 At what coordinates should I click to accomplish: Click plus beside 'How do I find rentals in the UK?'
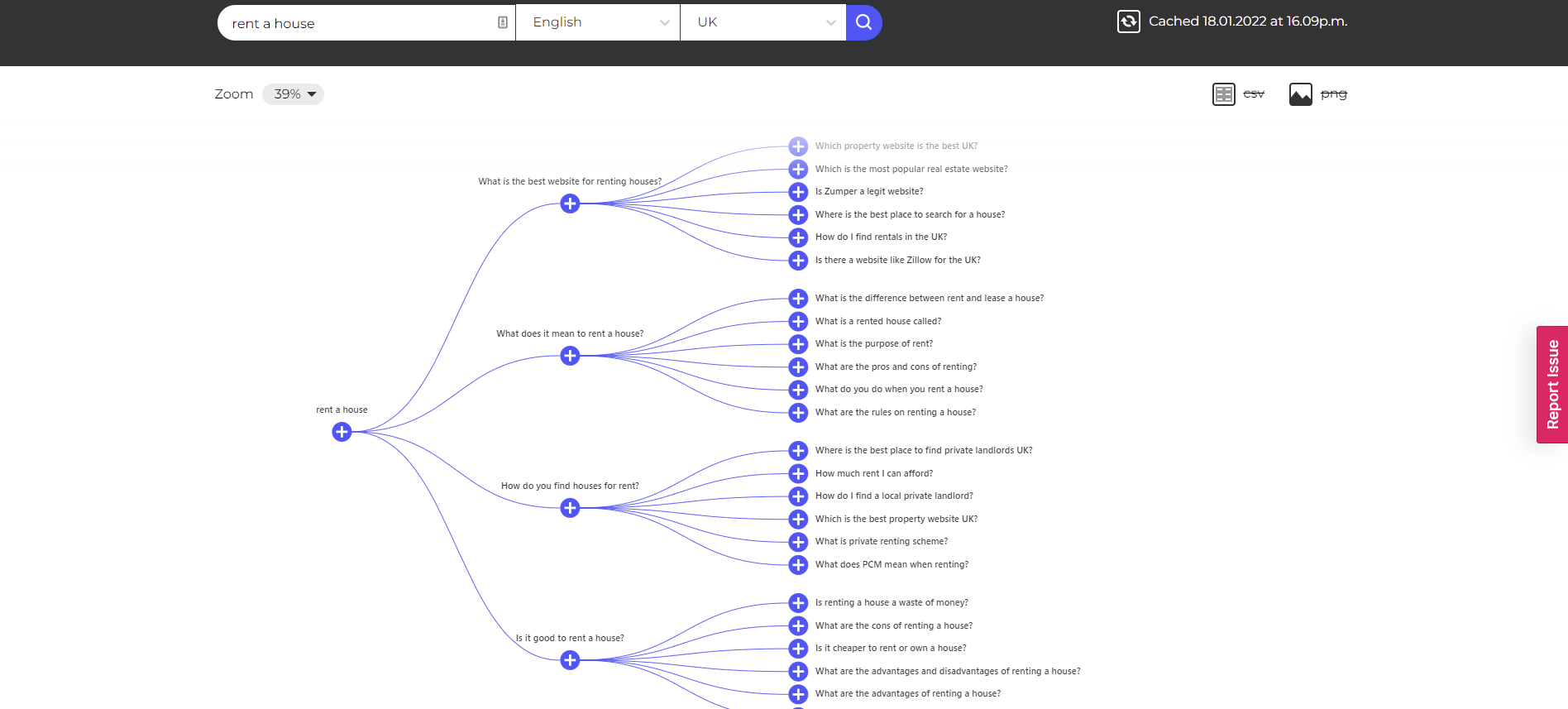point(798,237)
